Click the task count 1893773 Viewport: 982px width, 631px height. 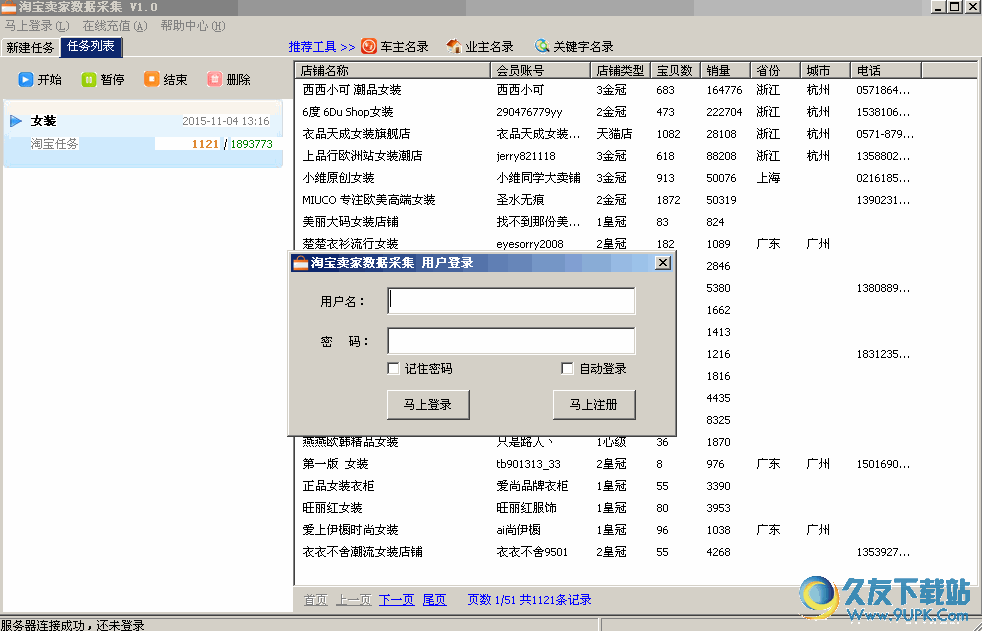coord(252,144)
